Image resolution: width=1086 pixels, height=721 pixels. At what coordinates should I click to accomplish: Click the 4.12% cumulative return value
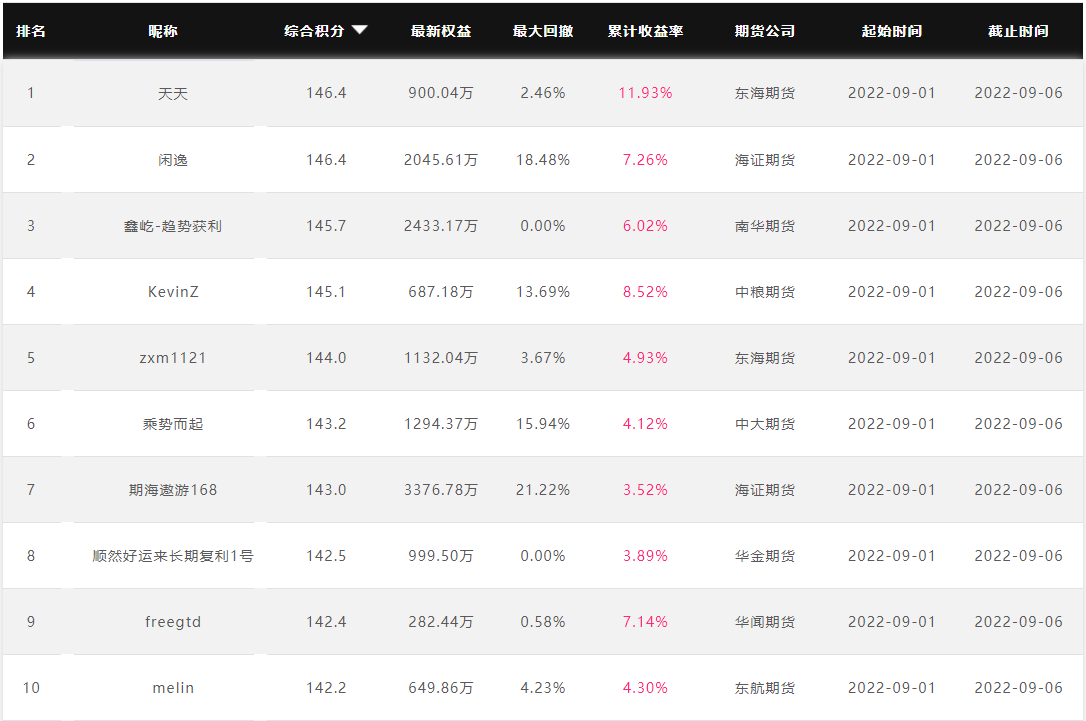coord(646,424)
